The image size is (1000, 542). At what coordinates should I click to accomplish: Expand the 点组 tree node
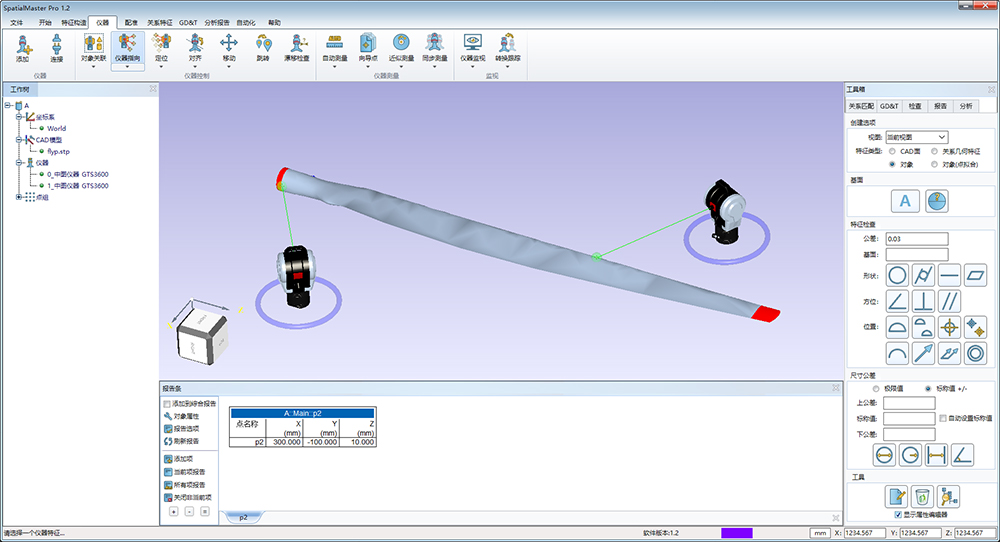[x=19, y=197]
